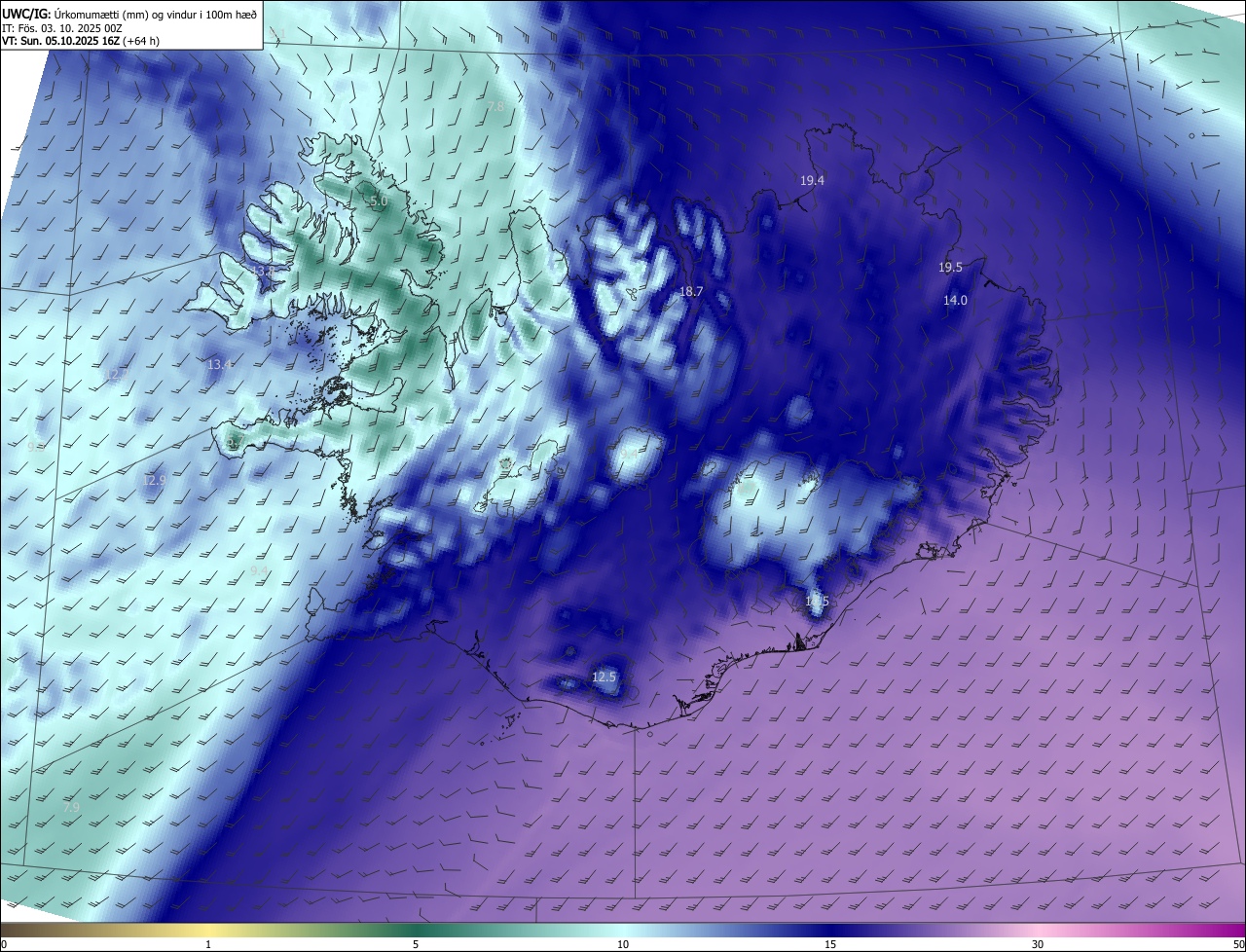This screenshot has width=1246, height=952.
Task: Click the 19.5 precipitation value on the map
Action: [950, 268]
